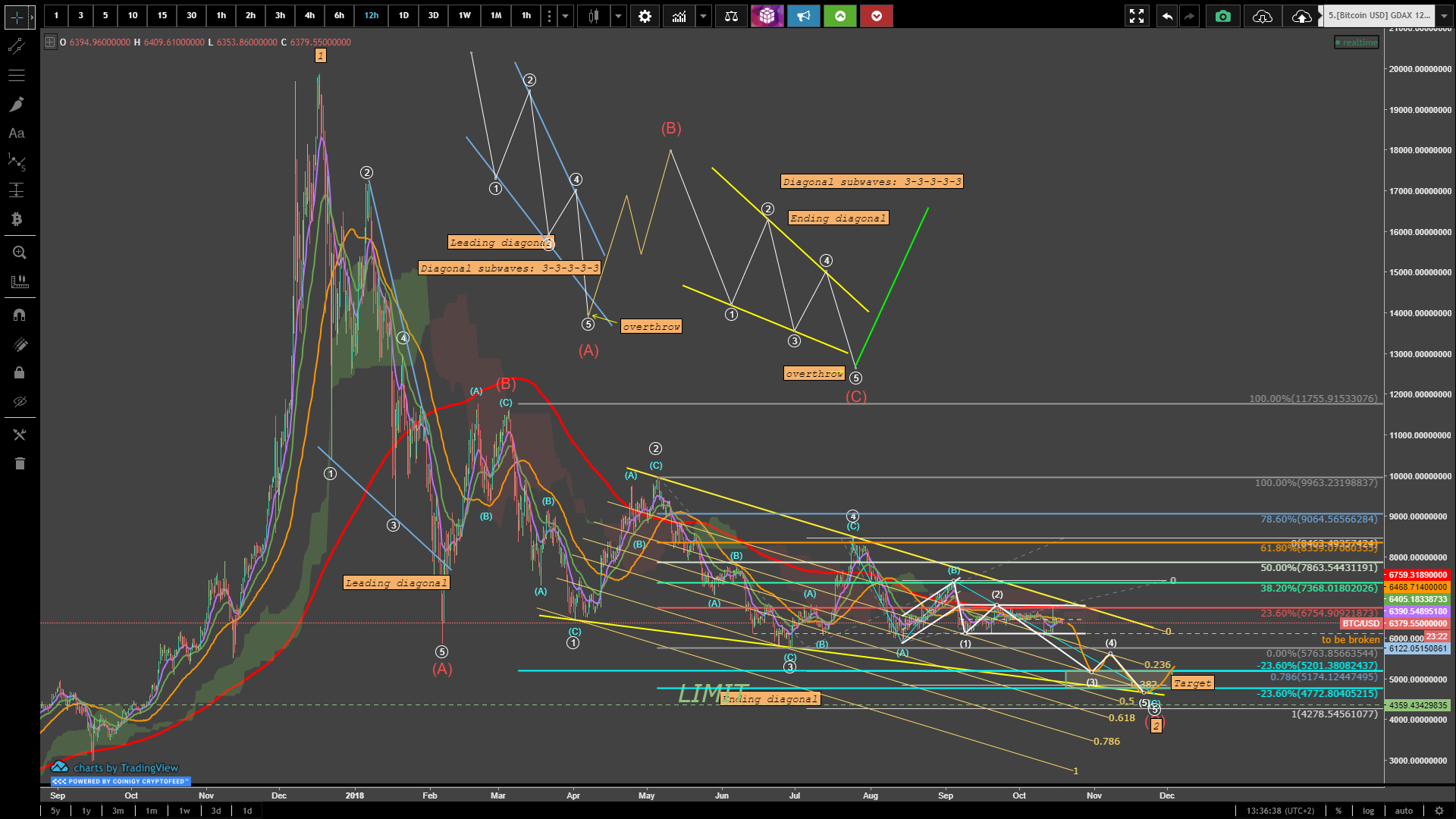1456x819 pixels.
Task: Select the Aa text annotation tool
Action: tap(17, 133)
